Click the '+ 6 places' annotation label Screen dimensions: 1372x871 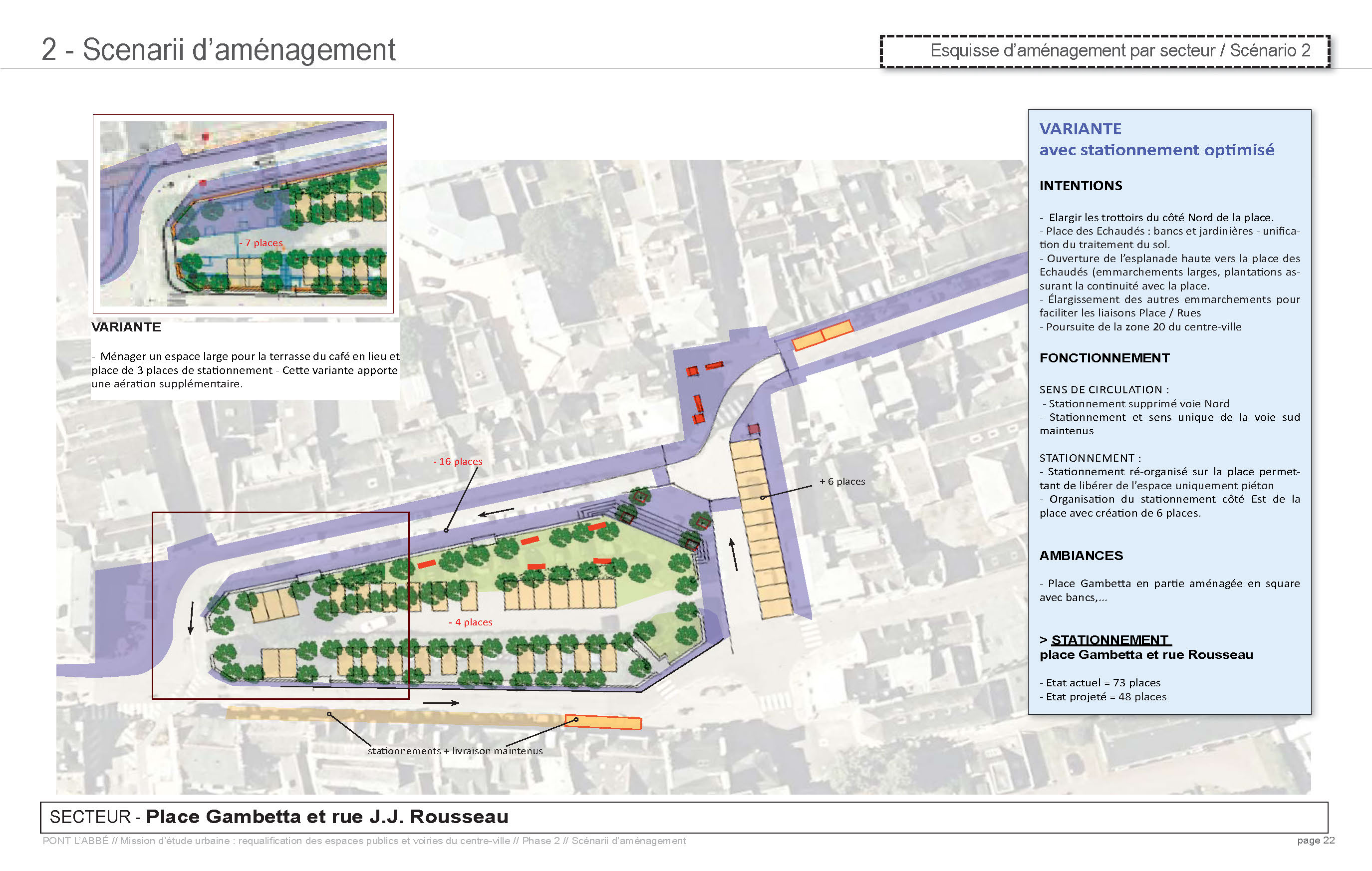[842, 481]
